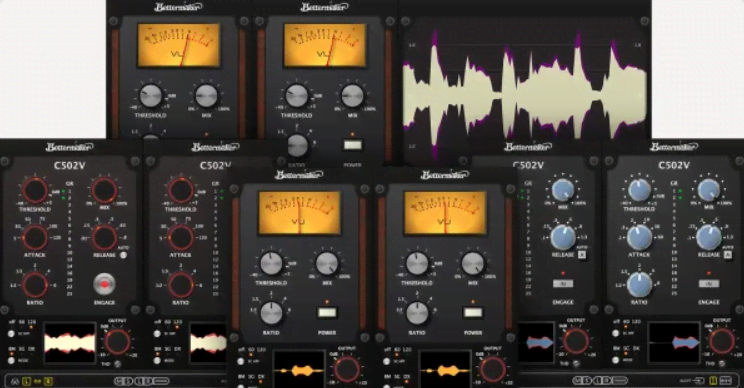Click Threshold knob on far-left red-knob panel

35,191
